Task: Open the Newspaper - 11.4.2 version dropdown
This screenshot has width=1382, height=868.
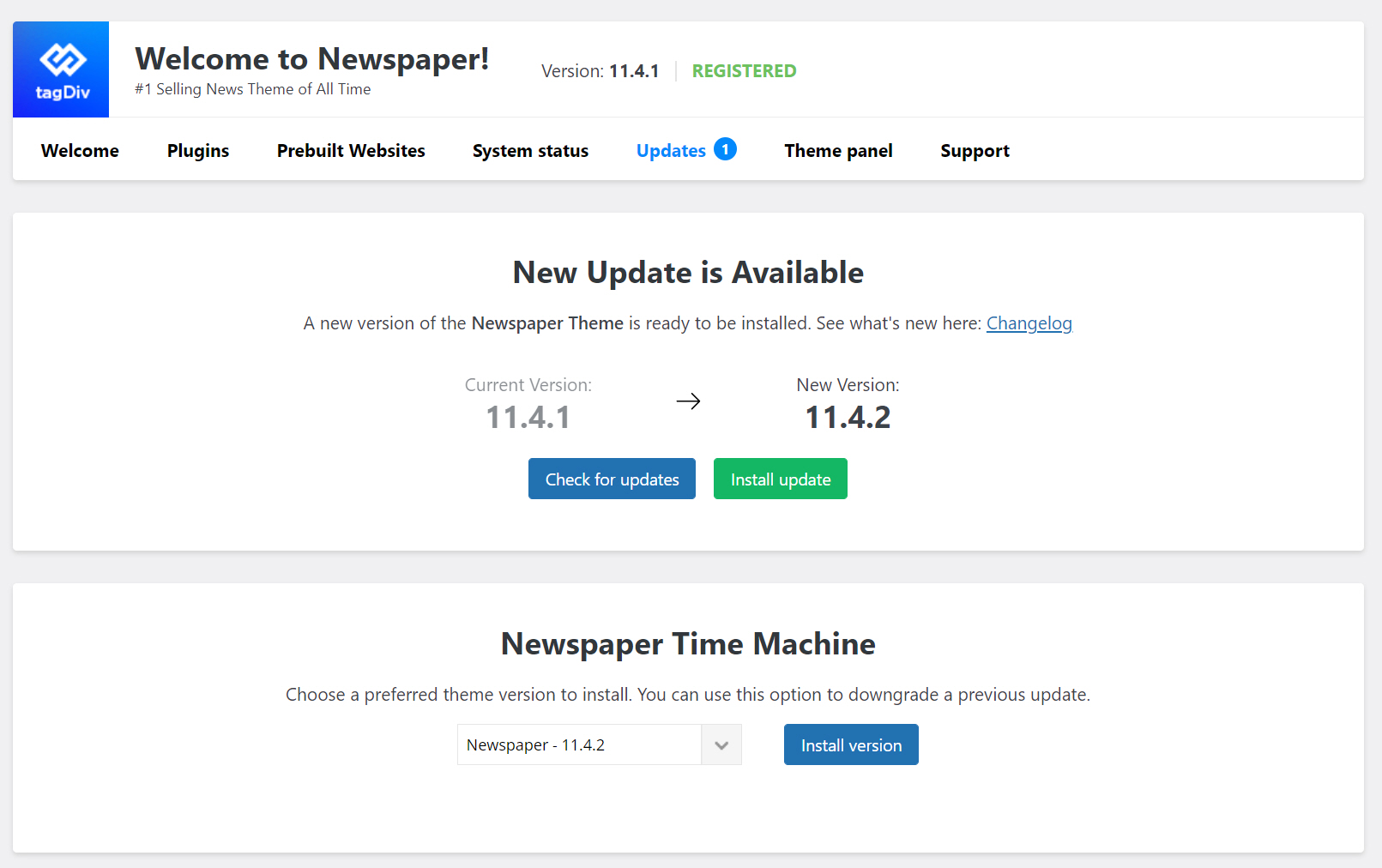Action: point(599,744)
